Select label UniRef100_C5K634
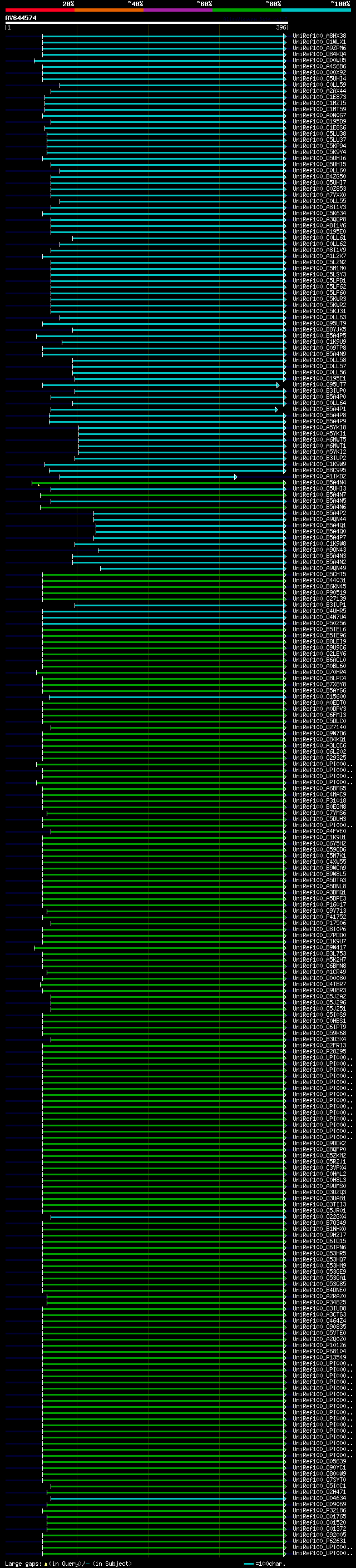 click(x=319, y=213)
